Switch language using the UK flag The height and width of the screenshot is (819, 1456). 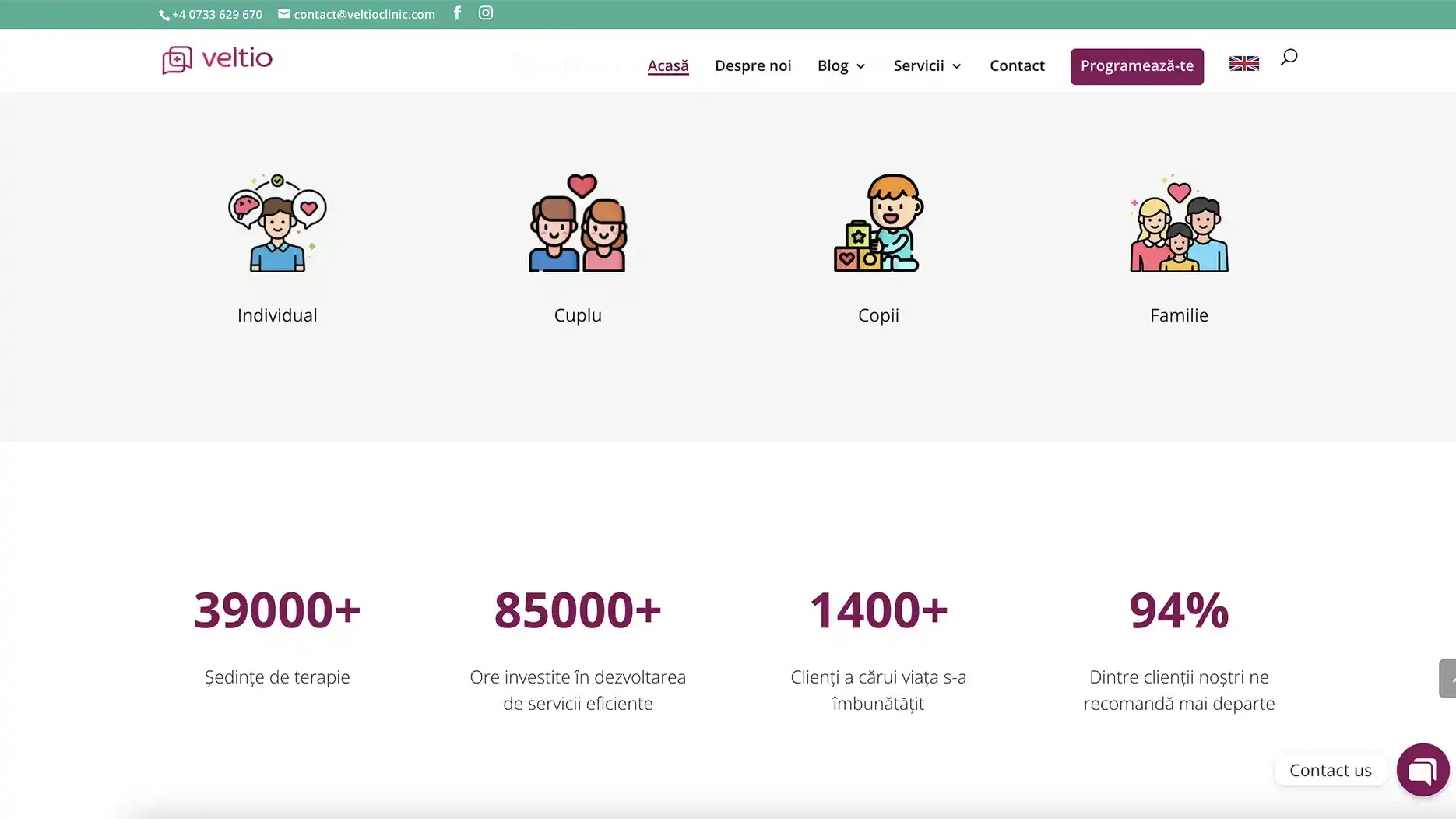[1243, 64]
